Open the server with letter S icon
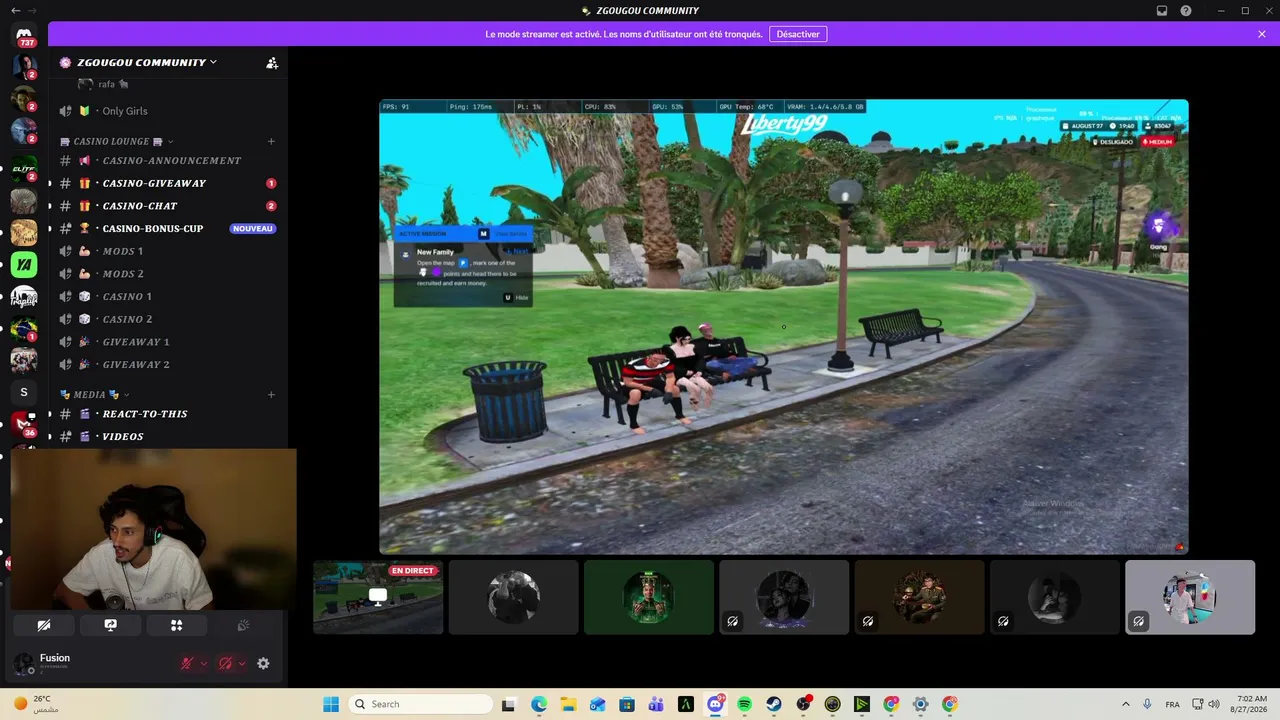 [24, 392]
